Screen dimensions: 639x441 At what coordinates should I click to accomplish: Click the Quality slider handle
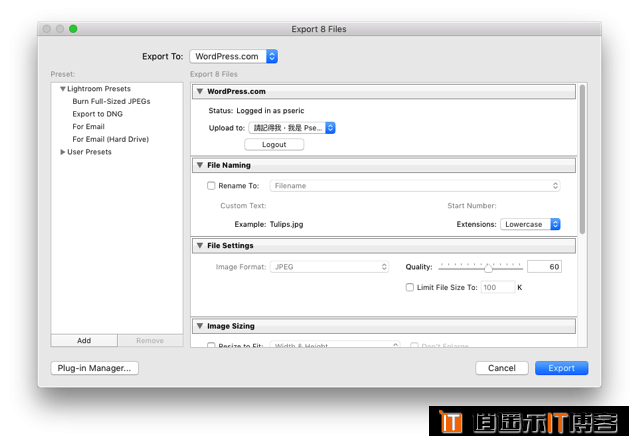(488, 268)
